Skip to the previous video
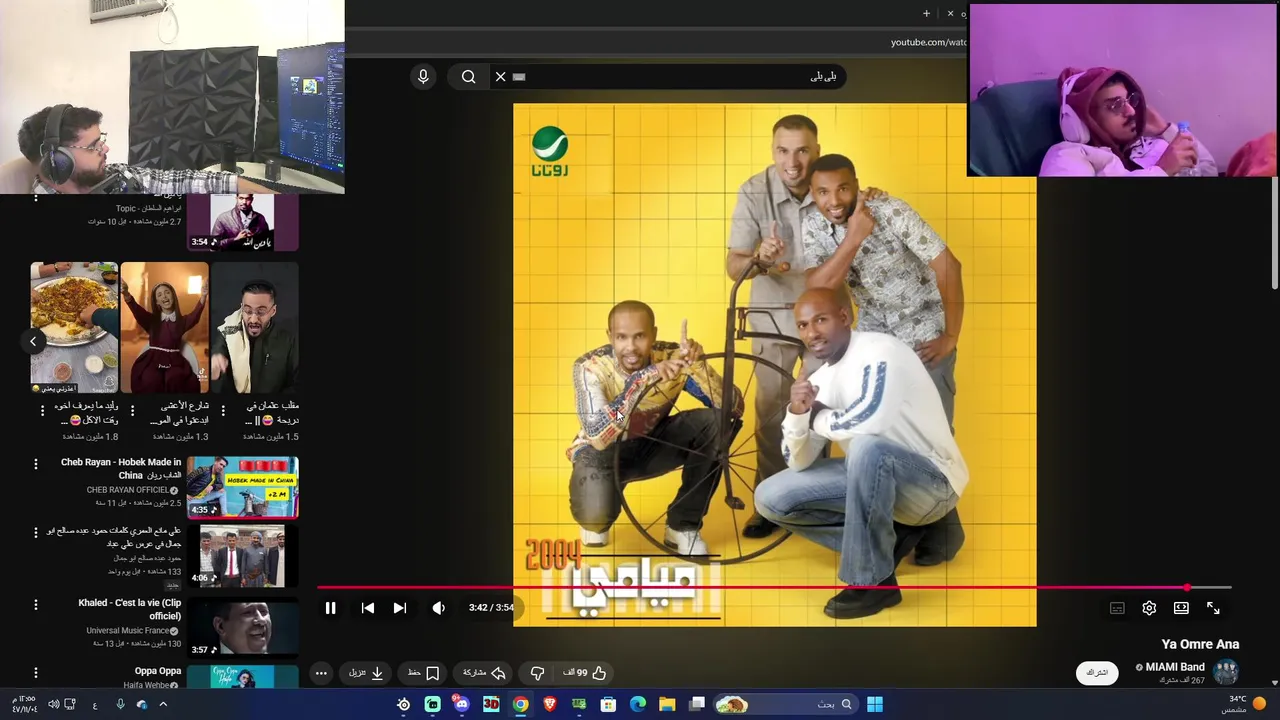Screen dimensions: 1280x720 pos(368,608)
